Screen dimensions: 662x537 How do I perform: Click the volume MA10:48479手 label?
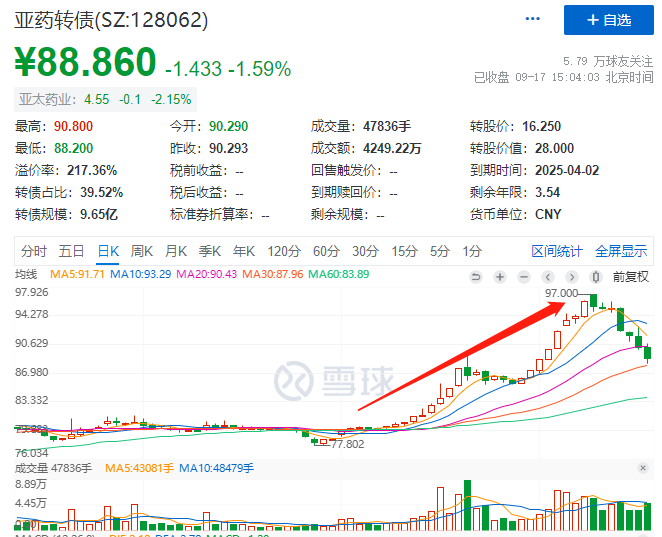(217, 468)
